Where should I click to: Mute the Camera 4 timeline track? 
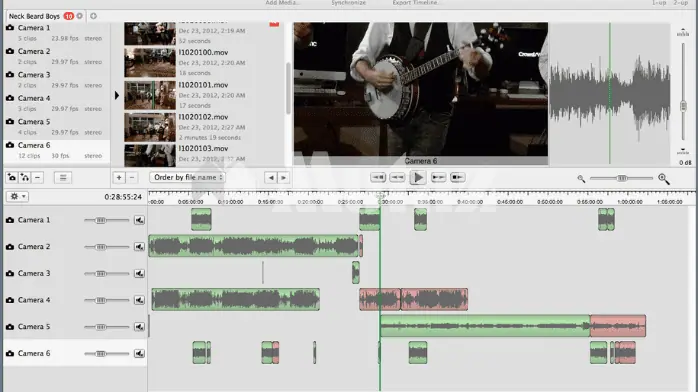coord(139,300)
